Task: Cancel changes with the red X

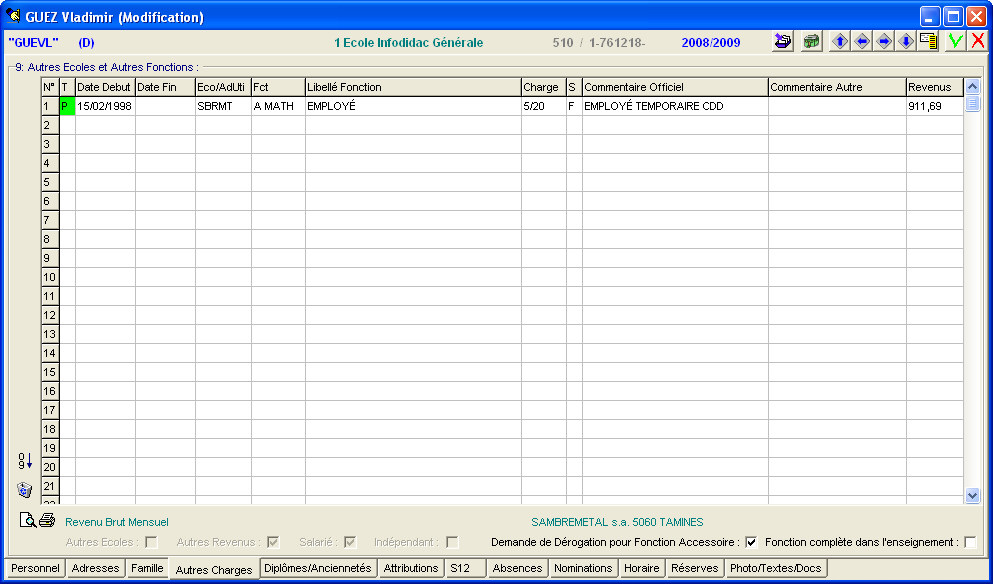Action: [978, 42]
